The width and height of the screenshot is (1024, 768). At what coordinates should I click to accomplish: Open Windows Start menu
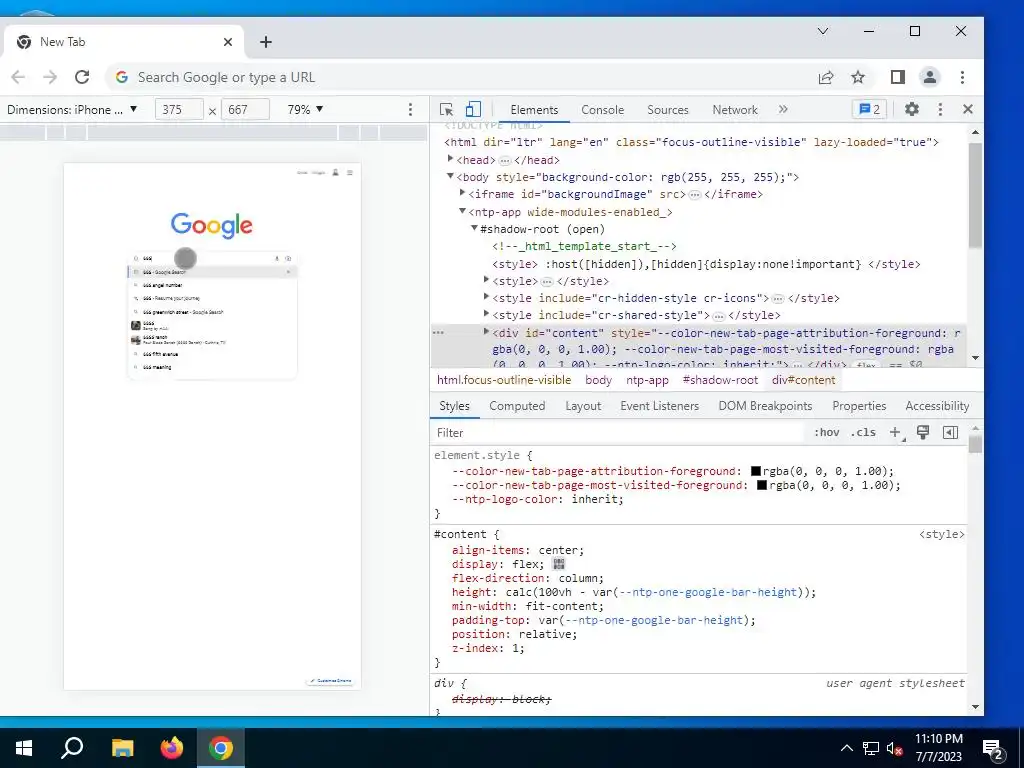24,748
